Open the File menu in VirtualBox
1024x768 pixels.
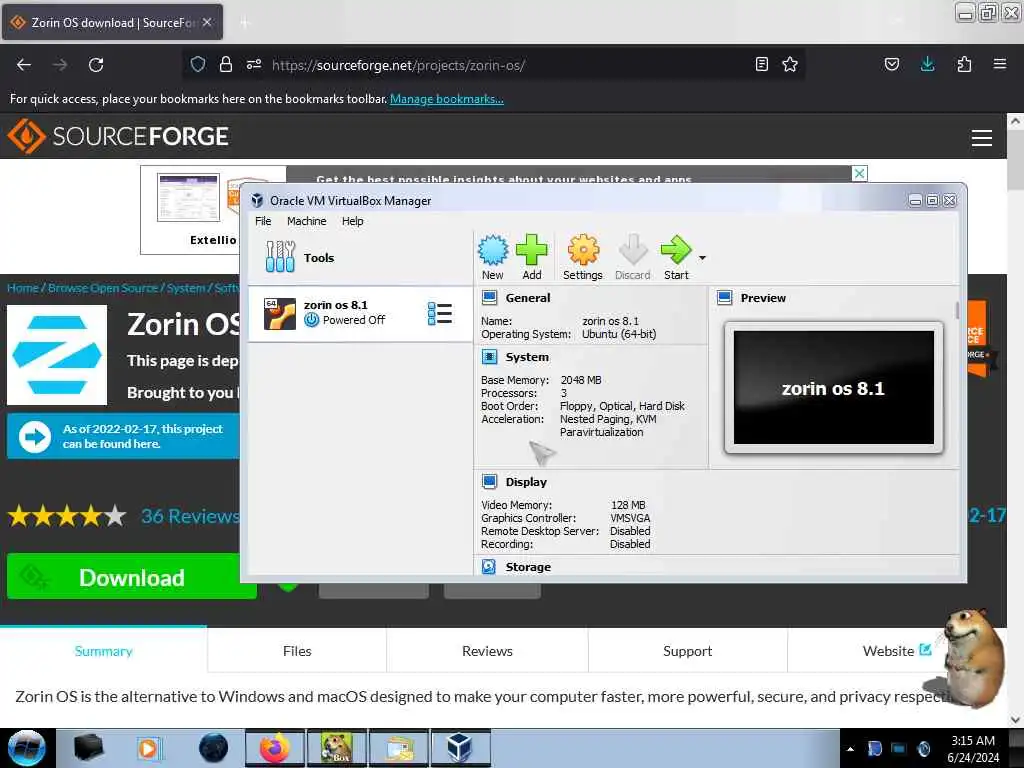pos(263,221)
